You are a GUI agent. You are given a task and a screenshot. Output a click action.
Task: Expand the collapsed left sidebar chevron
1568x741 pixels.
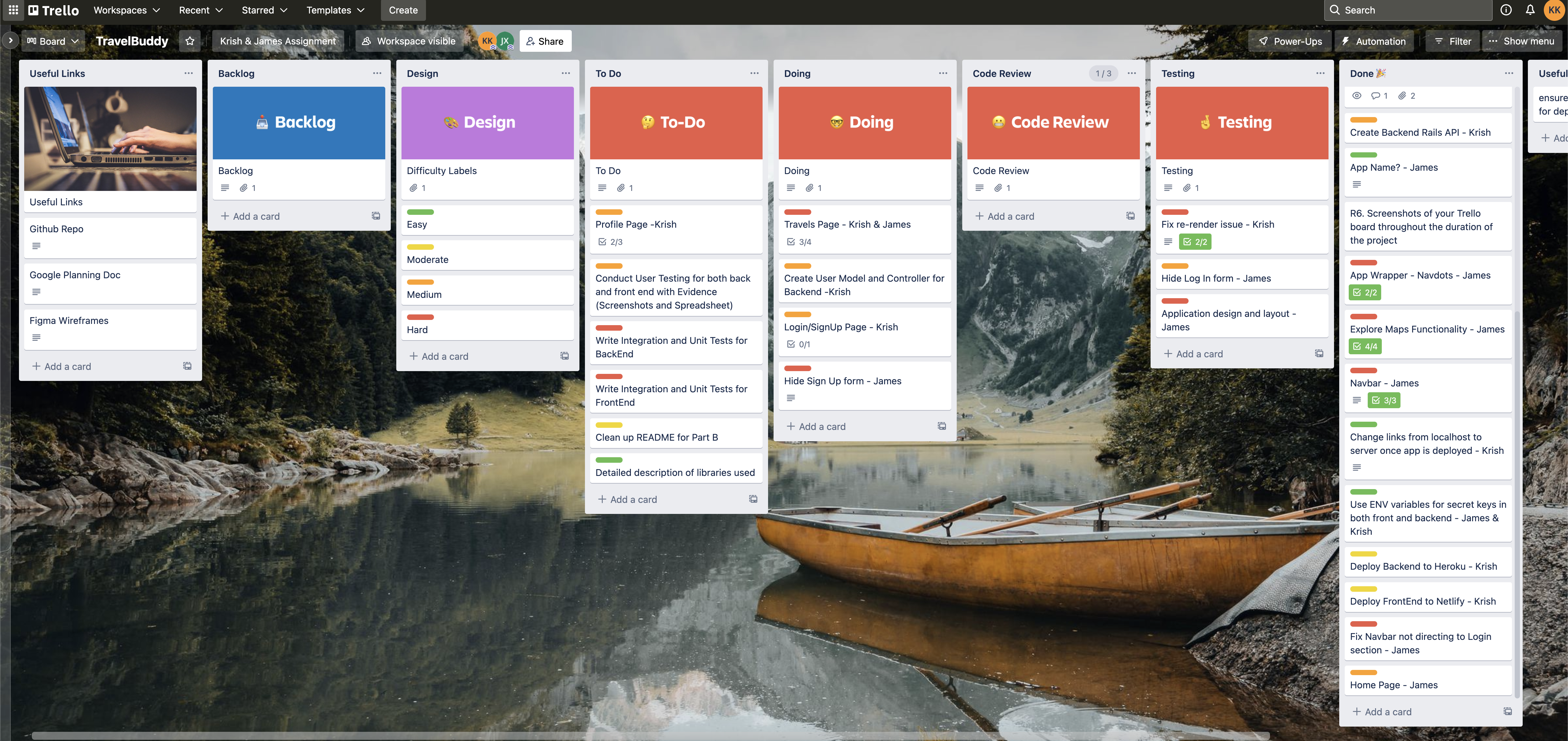(x=10, y=41)
